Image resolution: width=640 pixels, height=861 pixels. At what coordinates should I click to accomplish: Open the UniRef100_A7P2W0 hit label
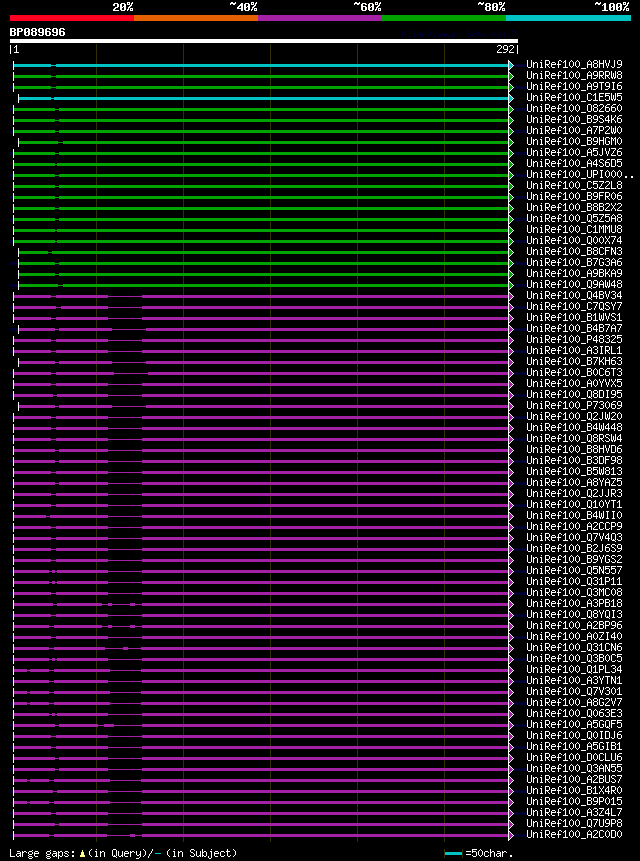click(x=574, y=131)
